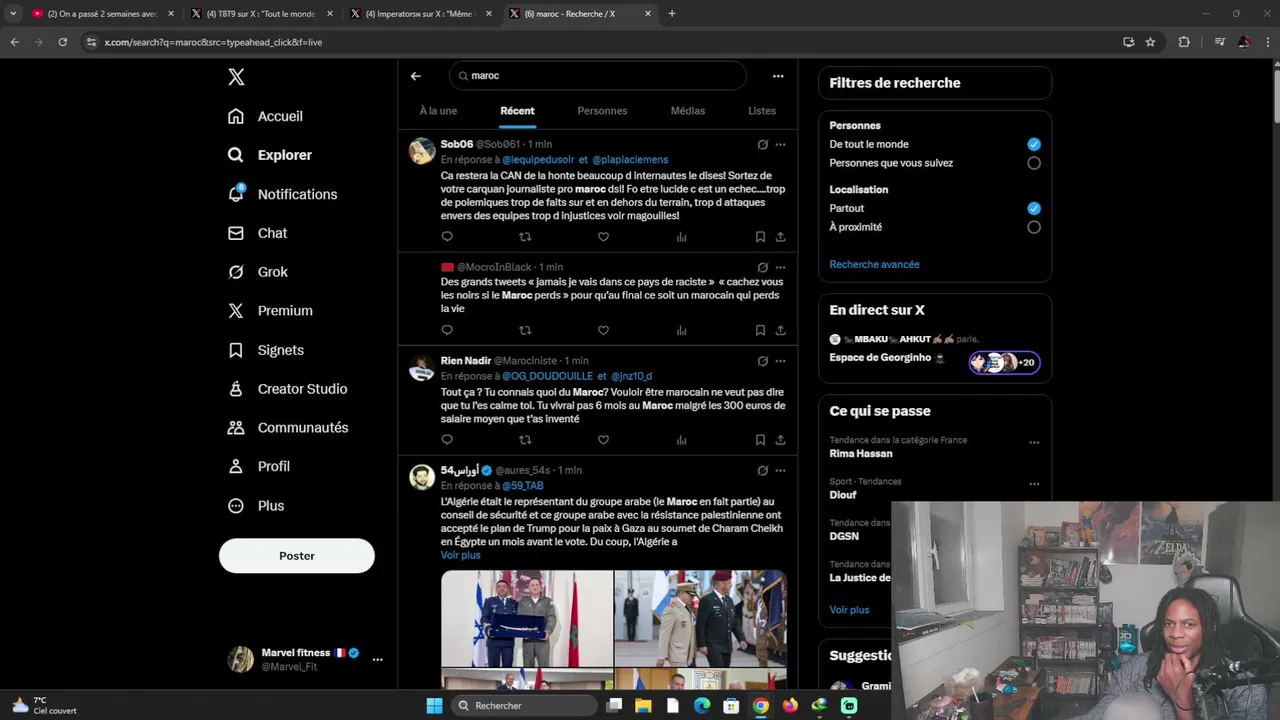Open Marvel fitness account options menu

pos(377,660)
